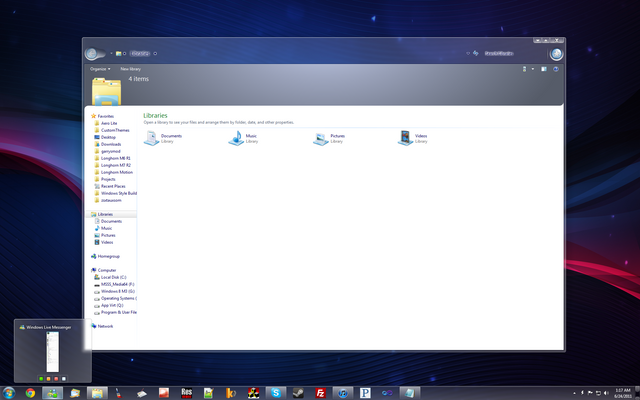Launch Google Chrome from the taskbar
This screenshot has height=400, width=640.
(30, 392)
